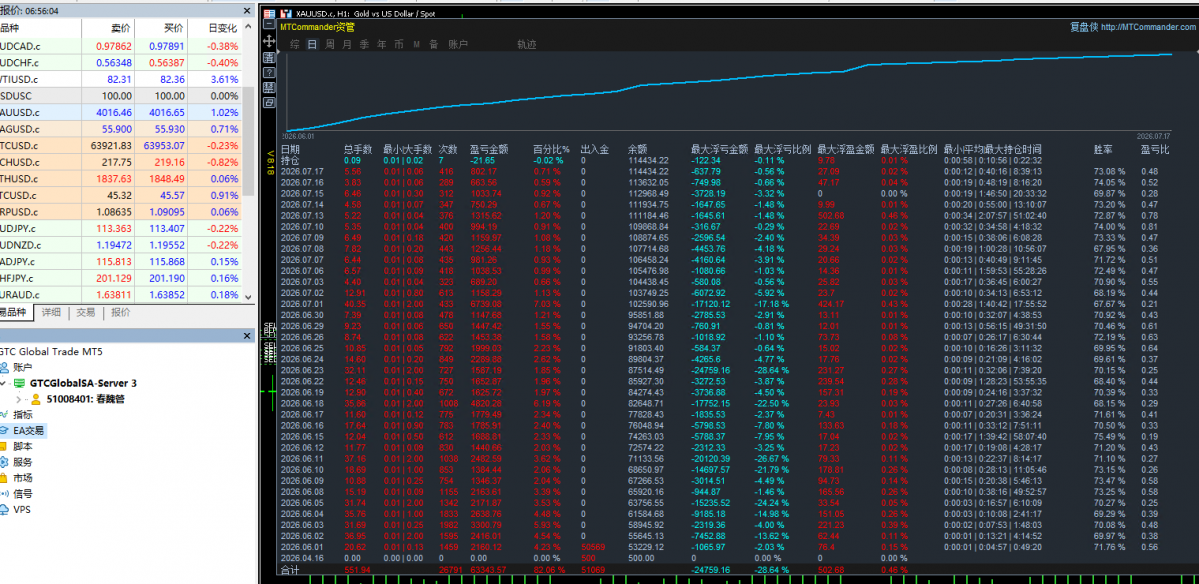Screen dimensions: 1199x584
Task: Switch to 报价 tab in Market Watch
Action: (120, 313)
